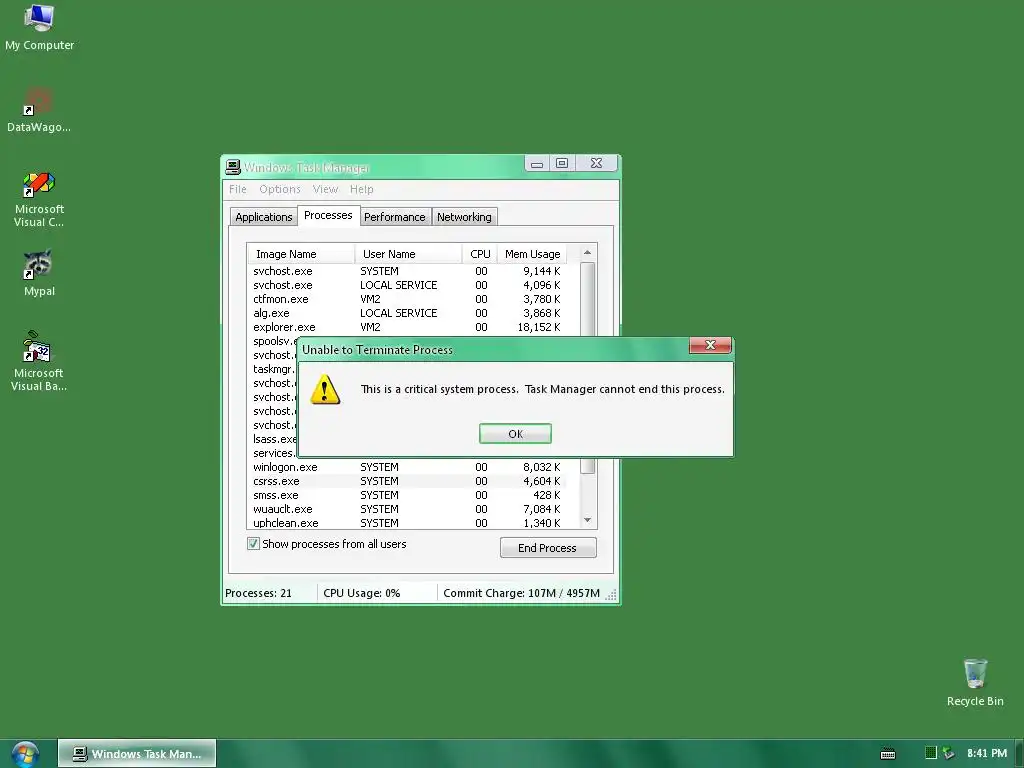1024x768 pixels.
Task: Select the smss.exe process row
Action: [407, 495]
